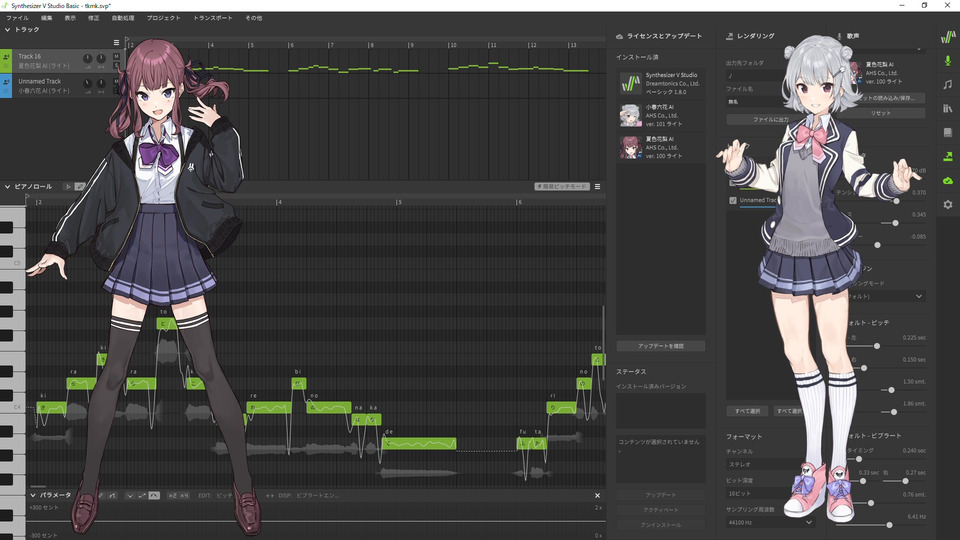Adjust the Track 16 pan knob

(x=101, y=59)
